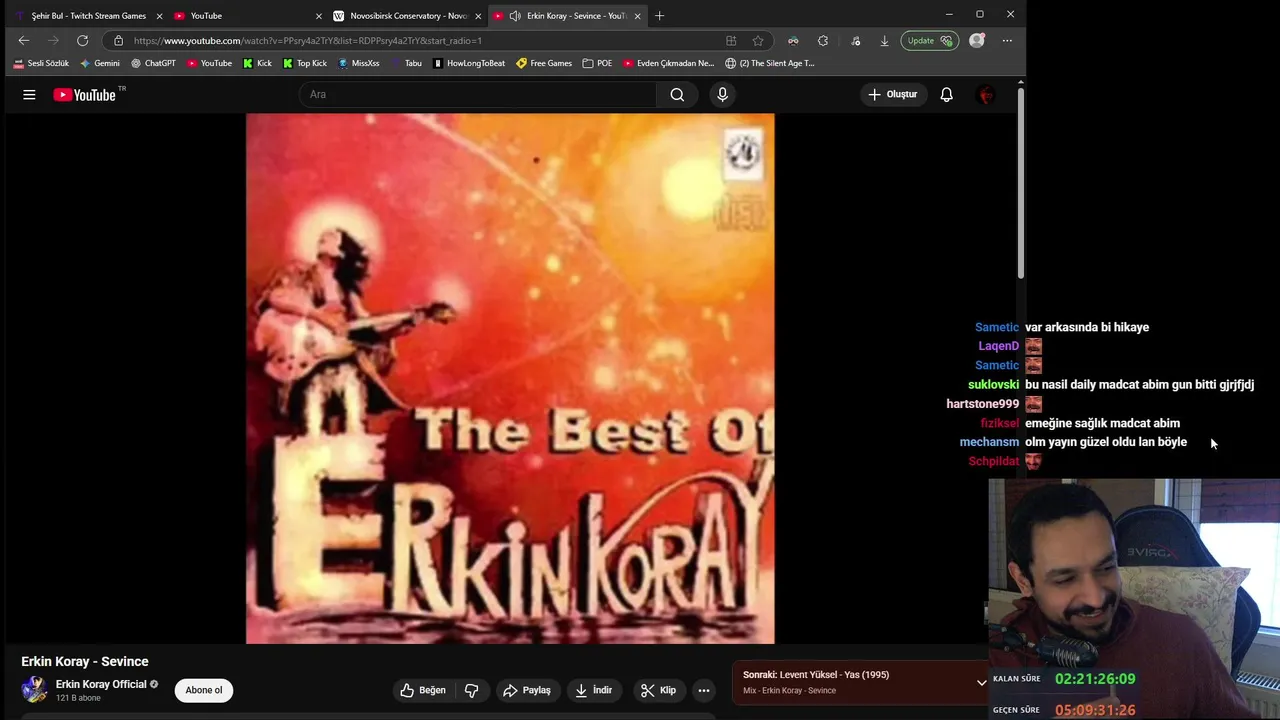This screenshot has width=1280, height=720.
Task: Open browser downloads arrow icon
Action: pos(884,41)
